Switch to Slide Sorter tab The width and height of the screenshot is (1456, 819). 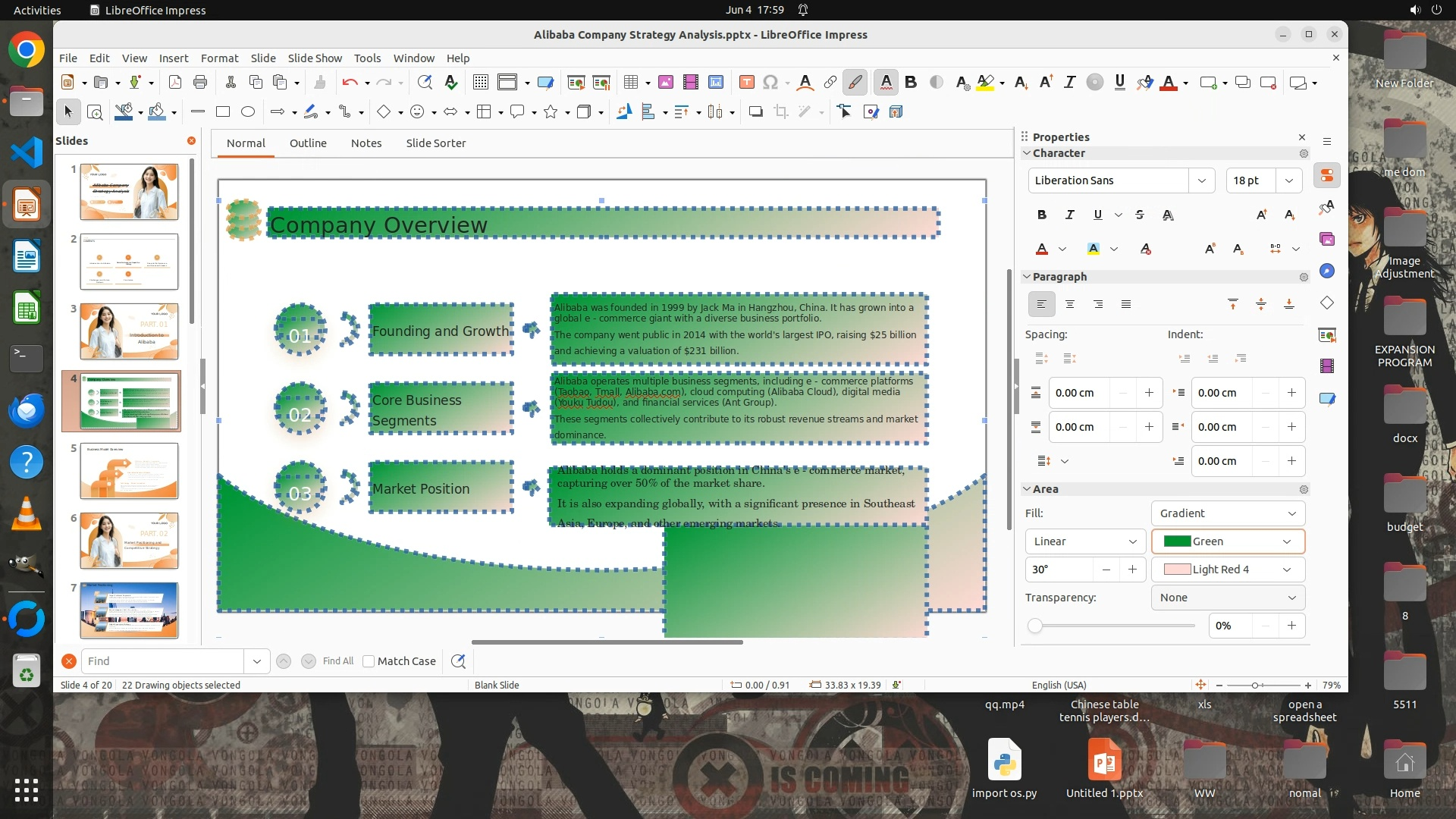(435, 143)
